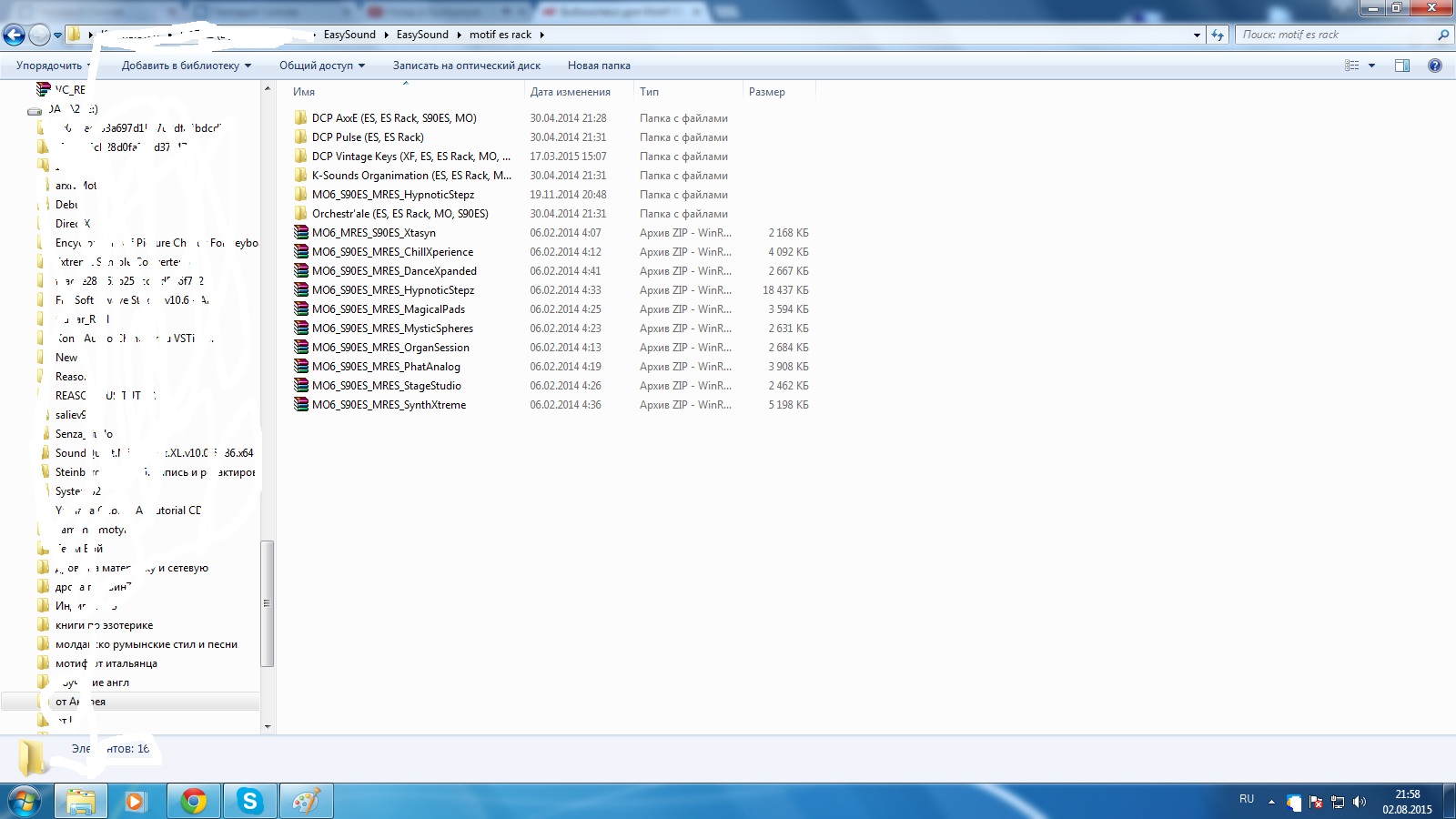This screenshot has width=1456, height=819.
Task: Click the magnifier icon in search box
Action: coord(1442,35)
